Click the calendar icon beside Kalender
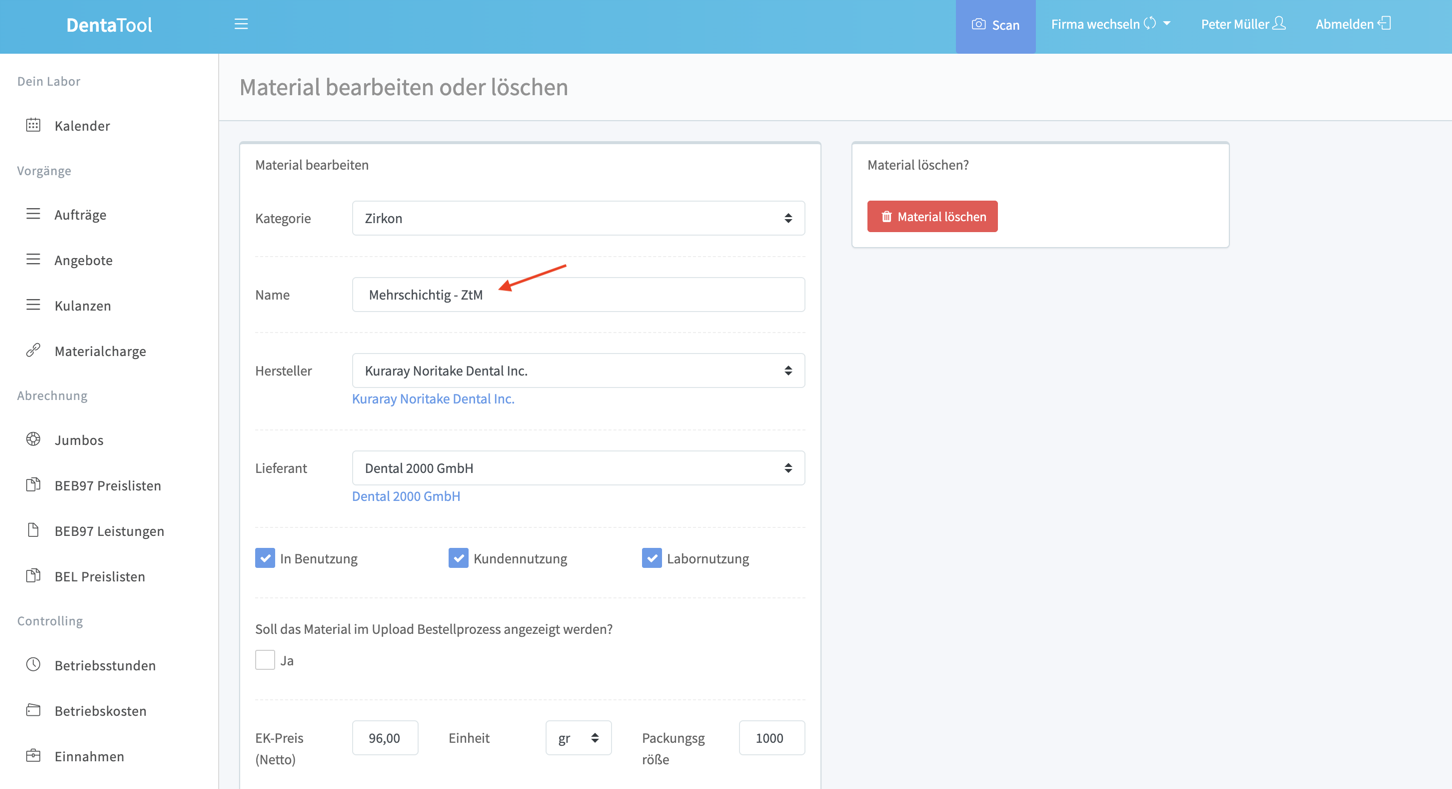1452x789 pixels. [x=33, y=125]
